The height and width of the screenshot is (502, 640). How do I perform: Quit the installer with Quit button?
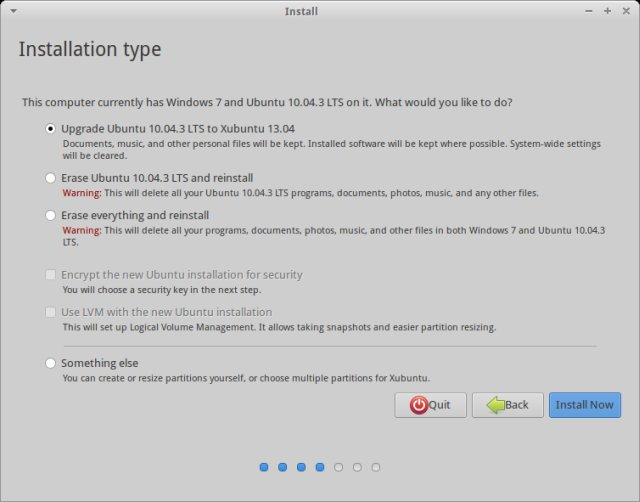point(430,405)
